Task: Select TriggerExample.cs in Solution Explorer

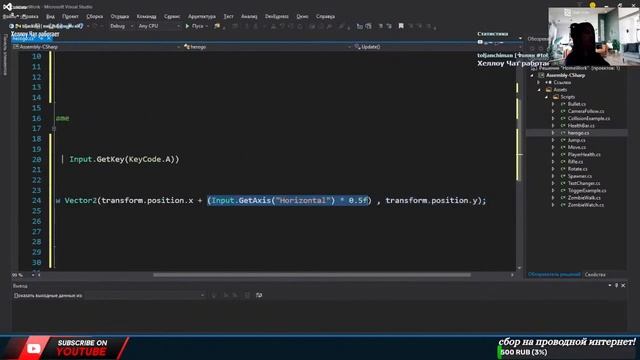Action: tap(587, 191)
